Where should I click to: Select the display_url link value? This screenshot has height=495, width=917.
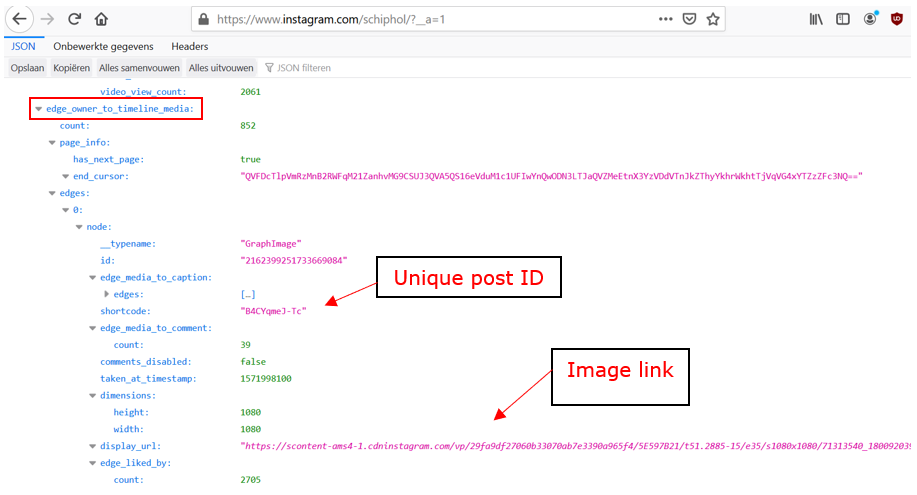pyautogui.click(x=575, y=446)
